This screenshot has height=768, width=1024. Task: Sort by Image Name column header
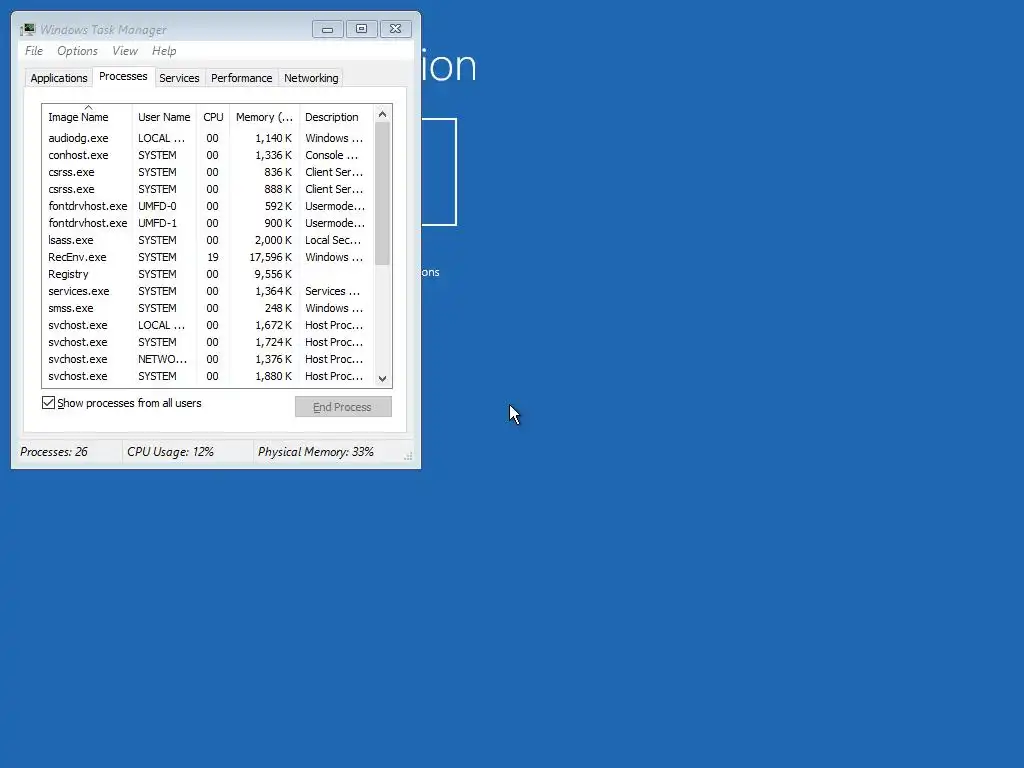[x=87, y=117]
